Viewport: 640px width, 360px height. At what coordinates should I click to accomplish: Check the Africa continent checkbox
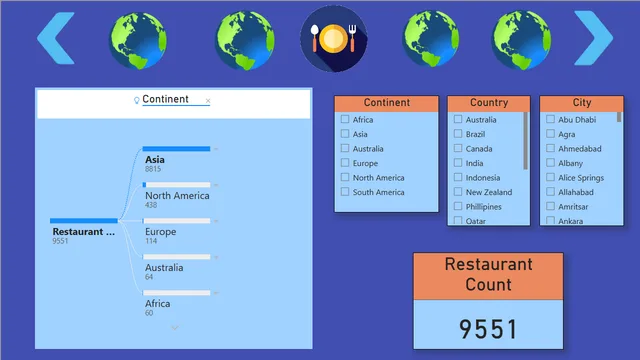(x=345, y=119)
